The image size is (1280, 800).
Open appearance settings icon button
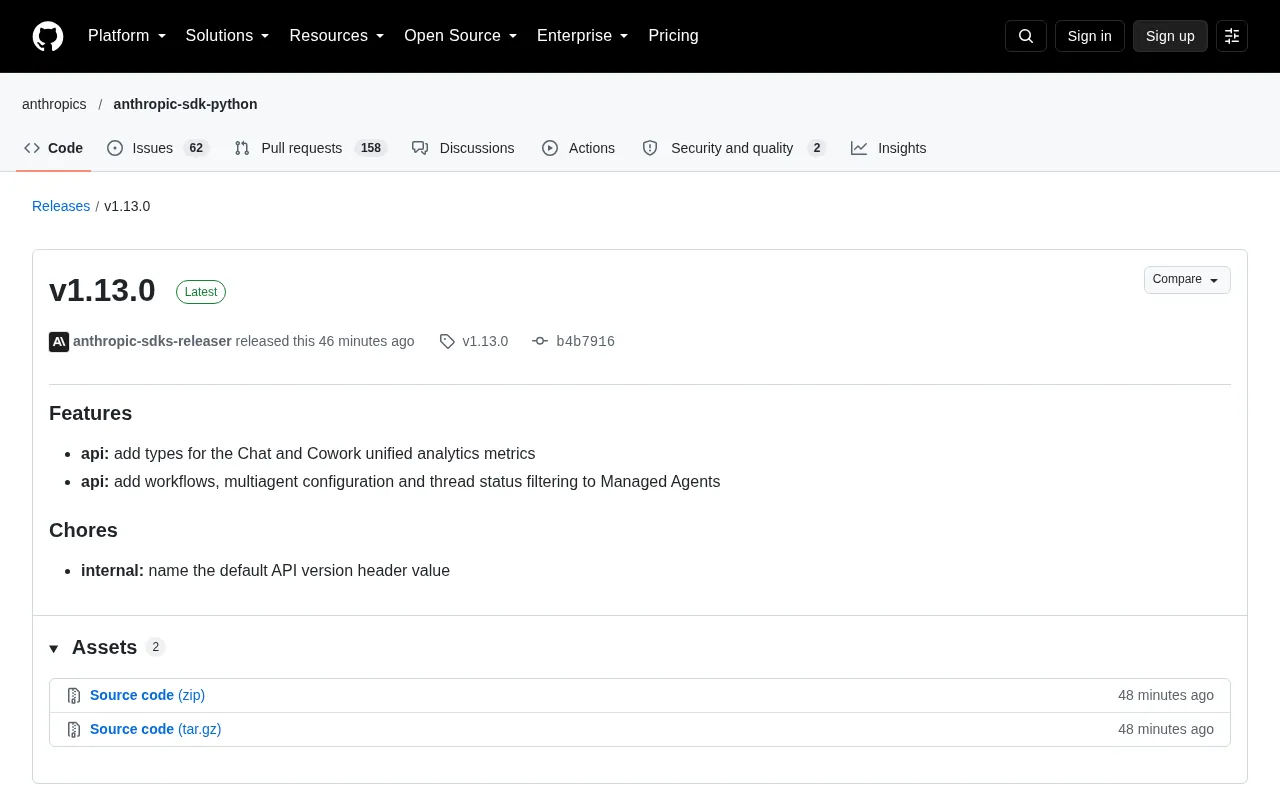coord(1232,36)
